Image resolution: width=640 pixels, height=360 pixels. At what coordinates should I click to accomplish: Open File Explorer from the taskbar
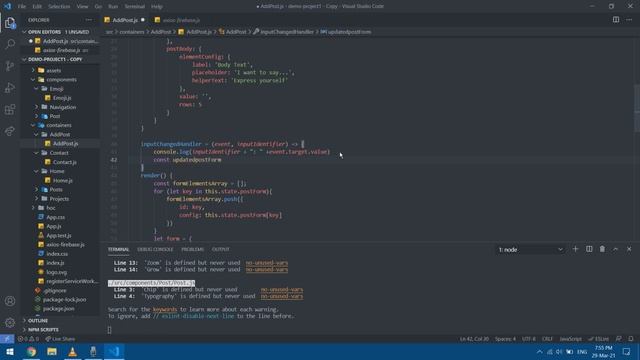pyautogui.click(x=52, y=351)
